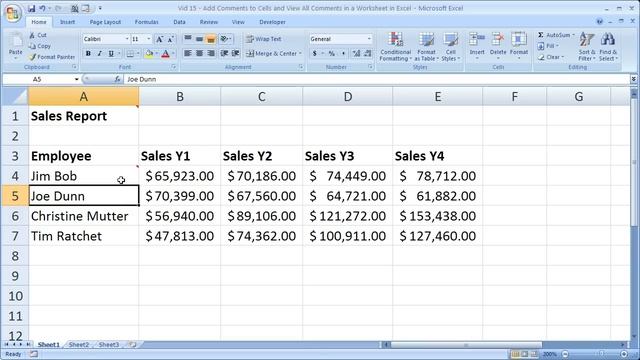The height and width of the screenshot is (360, 640).
Task: Apply the yellow Fill Color
Action: tap(149, 53)
